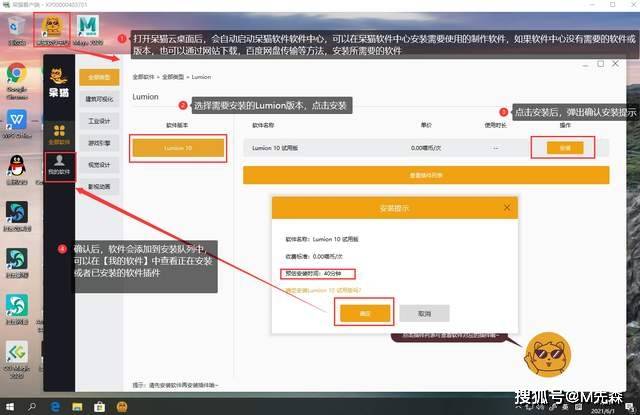The image size is (640, 415).
Task: Click the taskbar date and clock
Action: click(602, 409)
